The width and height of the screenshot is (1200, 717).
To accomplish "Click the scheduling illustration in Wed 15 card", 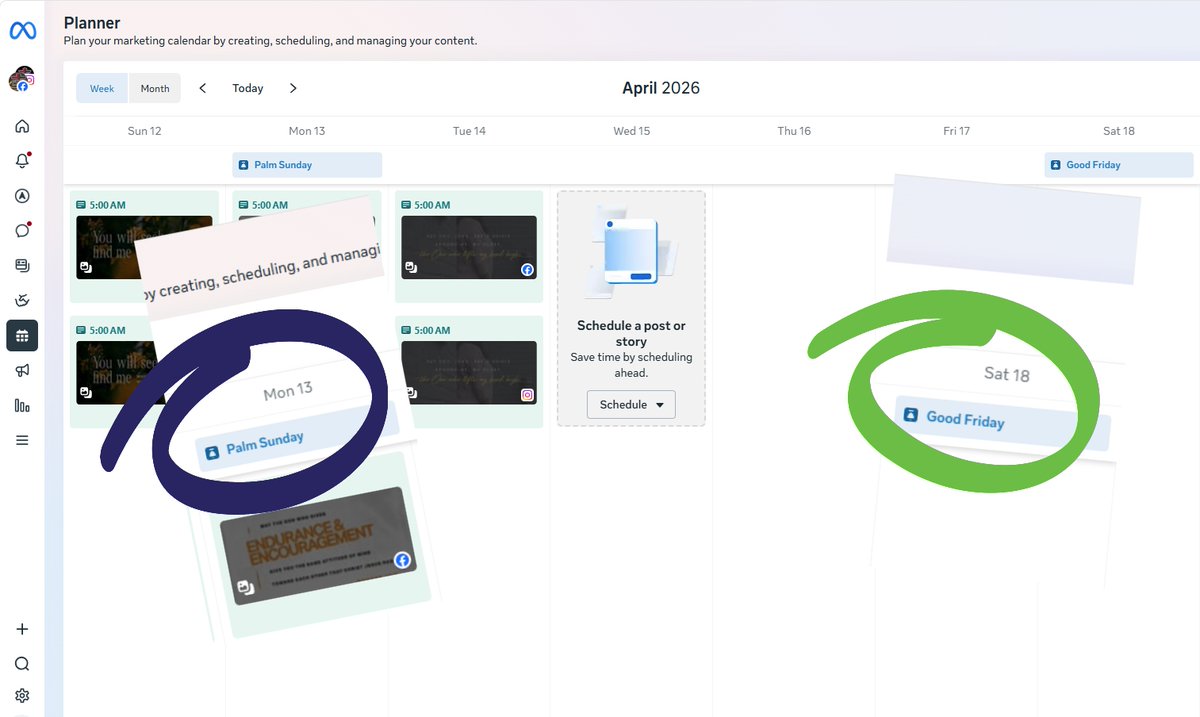I will pos(631,250).
